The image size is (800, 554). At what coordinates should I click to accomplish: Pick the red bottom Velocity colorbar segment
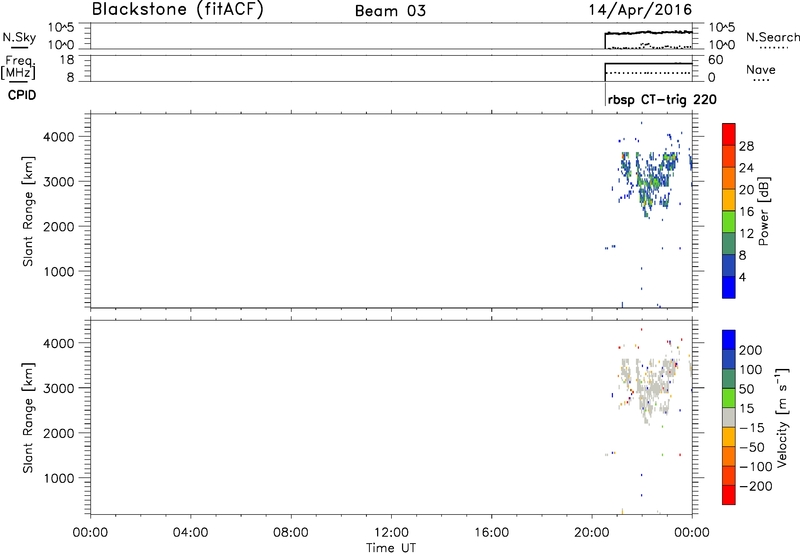[729, 495]
